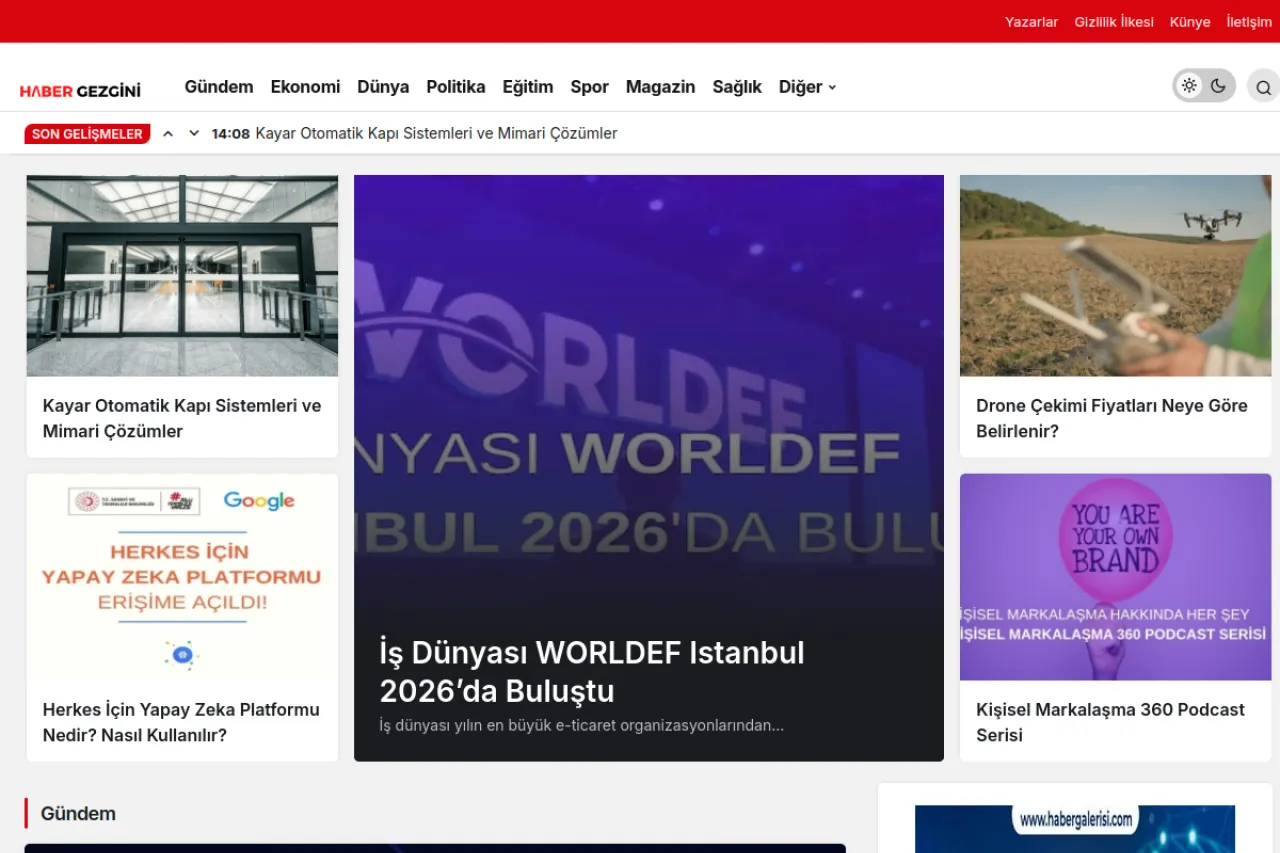The height and width of the screenshot is (853, 1280).
Task: Open the Magazin menu item
Action: [x=660, y=87]
